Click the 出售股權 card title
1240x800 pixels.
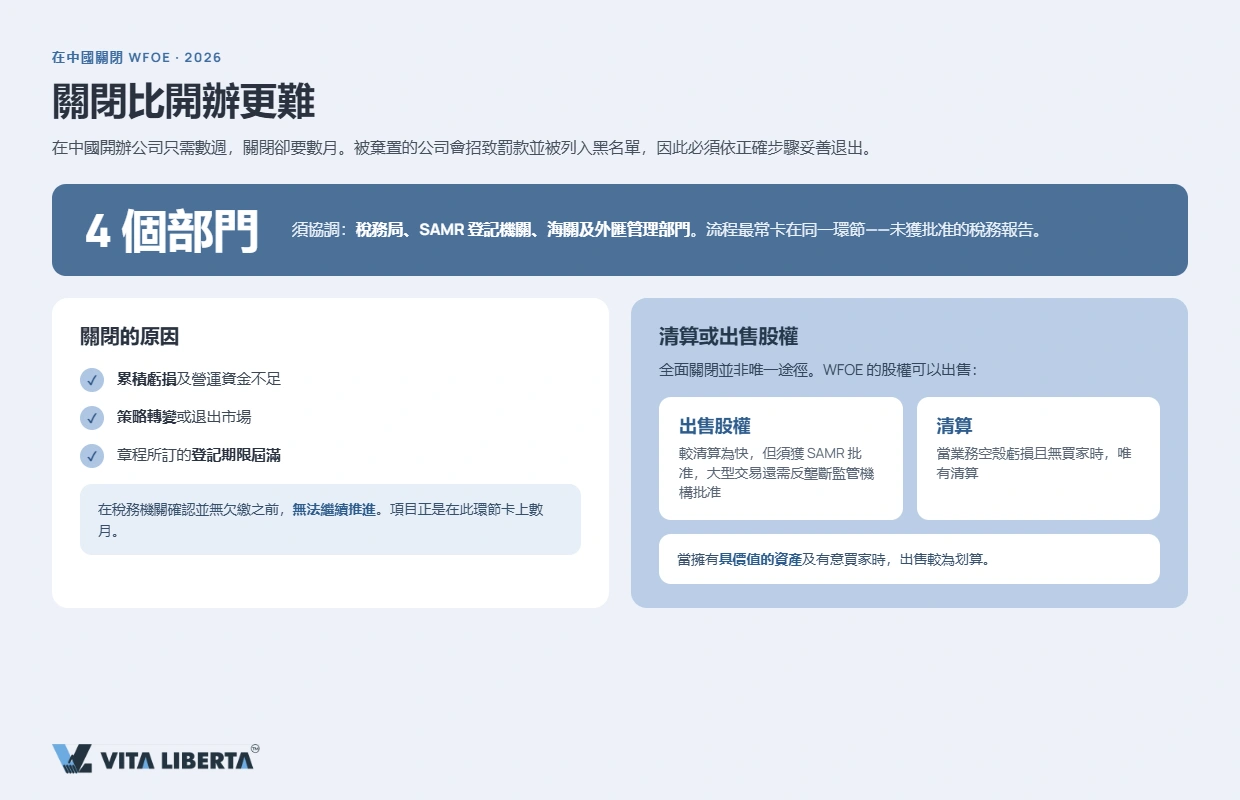[x=715, y=426]
